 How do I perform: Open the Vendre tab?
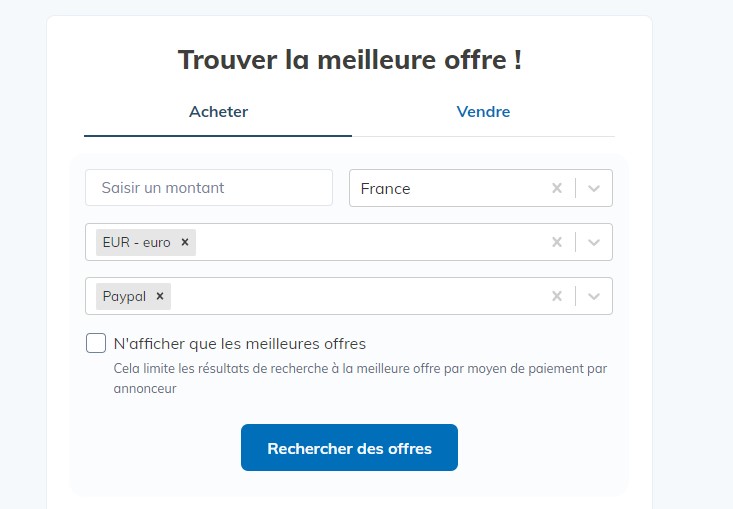483,112
